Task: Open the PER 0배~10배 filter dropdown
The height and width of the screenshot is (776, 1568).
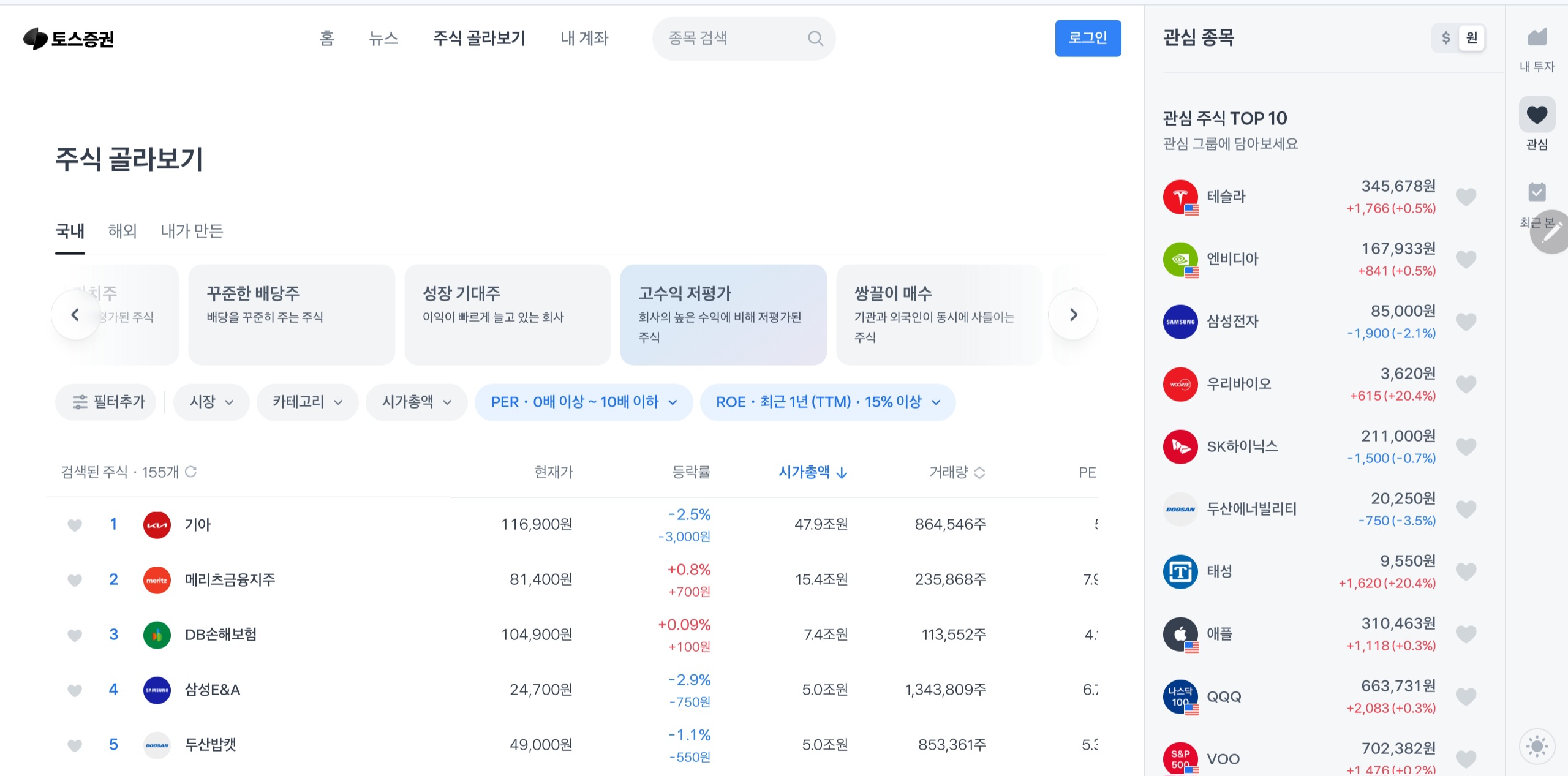Action: (584, 402)
